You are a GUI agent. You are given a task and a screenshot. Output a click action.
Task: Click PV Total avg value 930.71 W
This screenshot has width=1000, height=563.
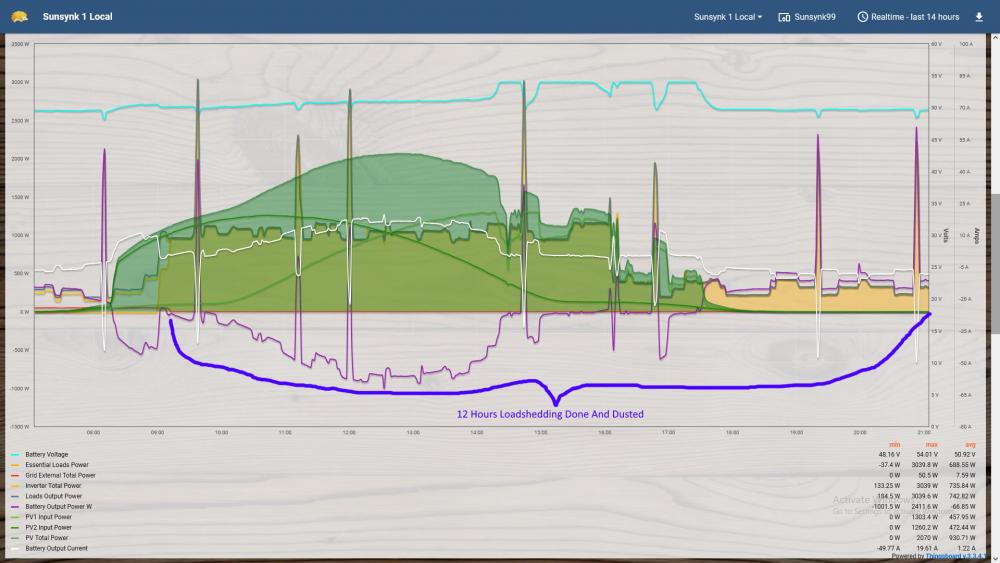[962, 537]
